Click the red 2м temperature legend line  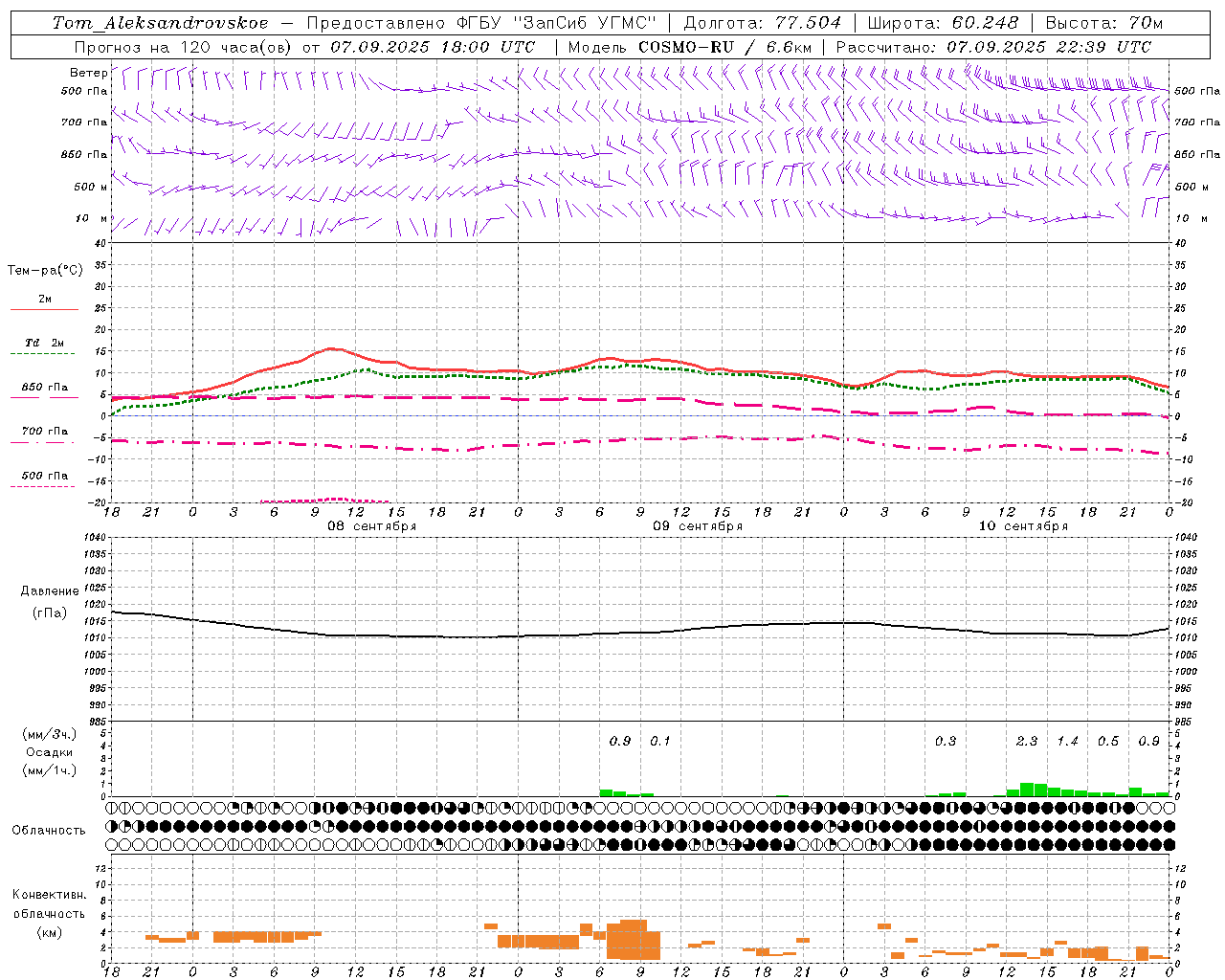(x=44, y=310)
